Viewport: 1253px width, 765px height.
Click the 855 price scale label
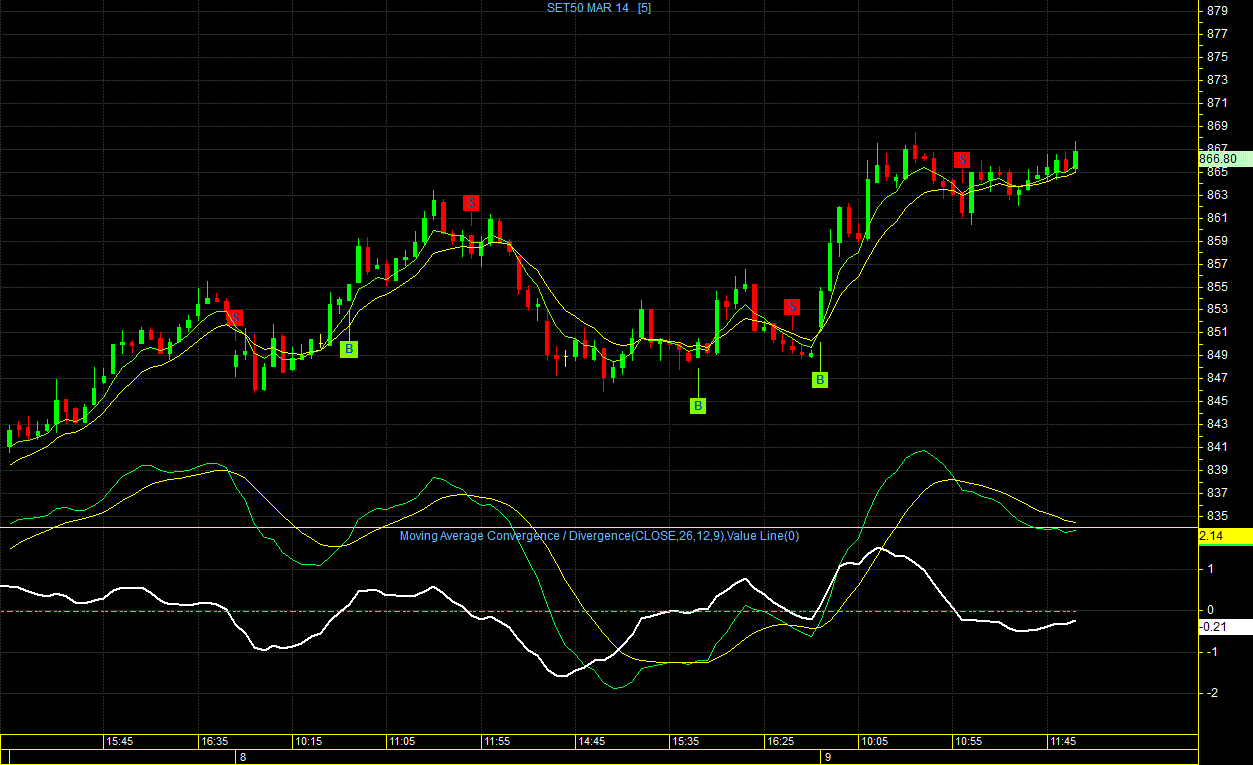(1217, 287)
